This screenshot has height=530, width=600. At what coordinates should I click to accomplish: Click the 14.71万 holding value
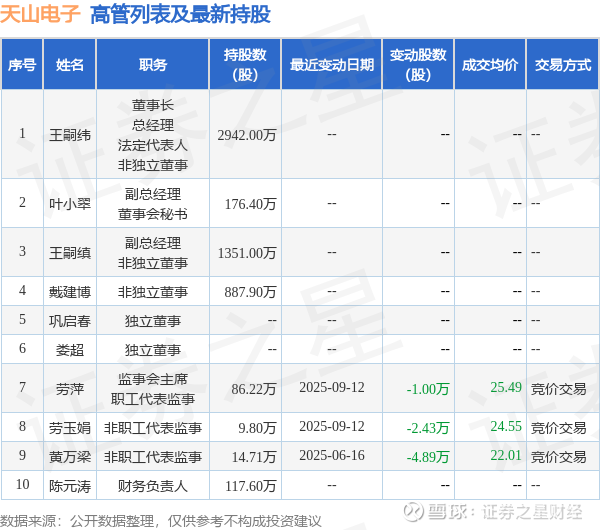[x=254, y=457]
